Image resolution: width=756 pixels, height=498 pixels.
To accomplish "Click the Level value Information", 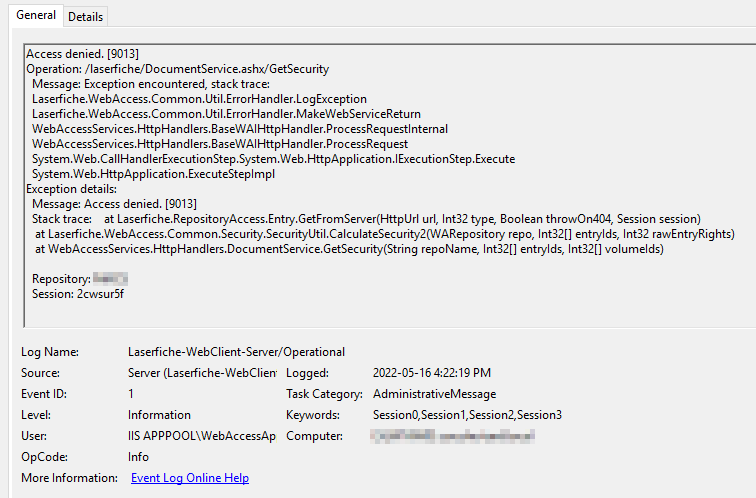I will point(159,415).
